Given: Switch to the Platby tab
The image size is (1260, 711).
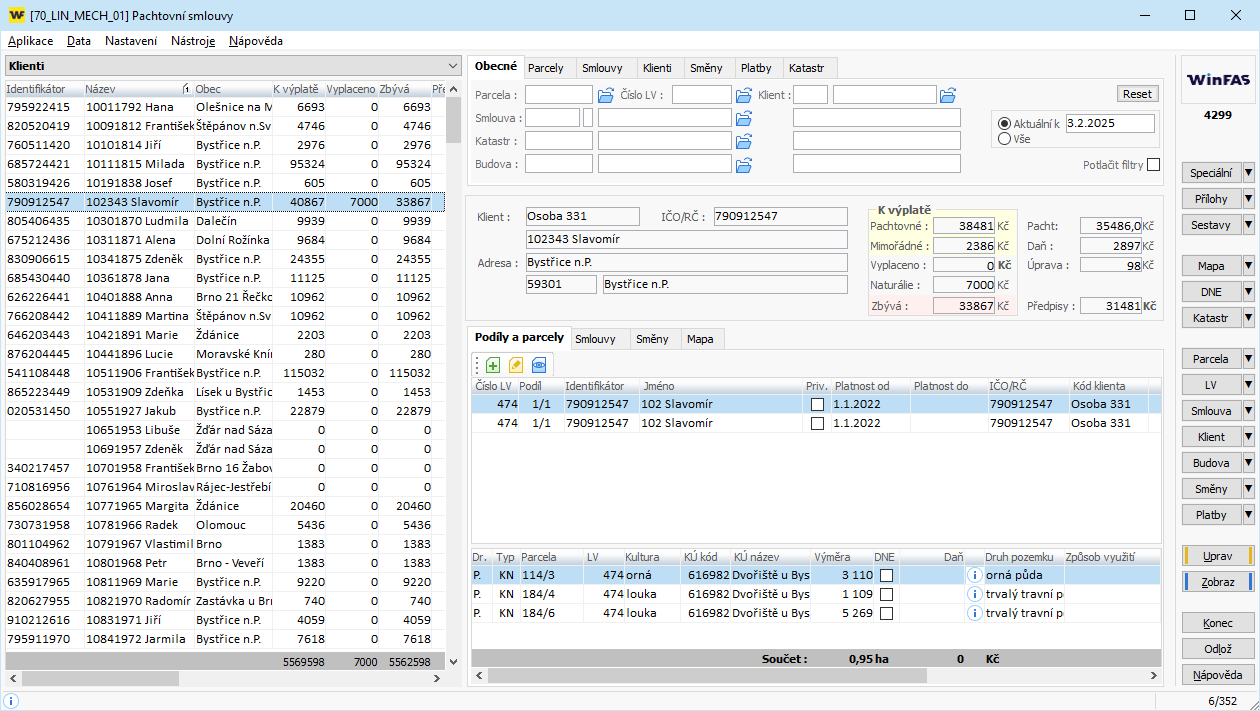Looking at the screenshot, I should [x=756, y=68].
